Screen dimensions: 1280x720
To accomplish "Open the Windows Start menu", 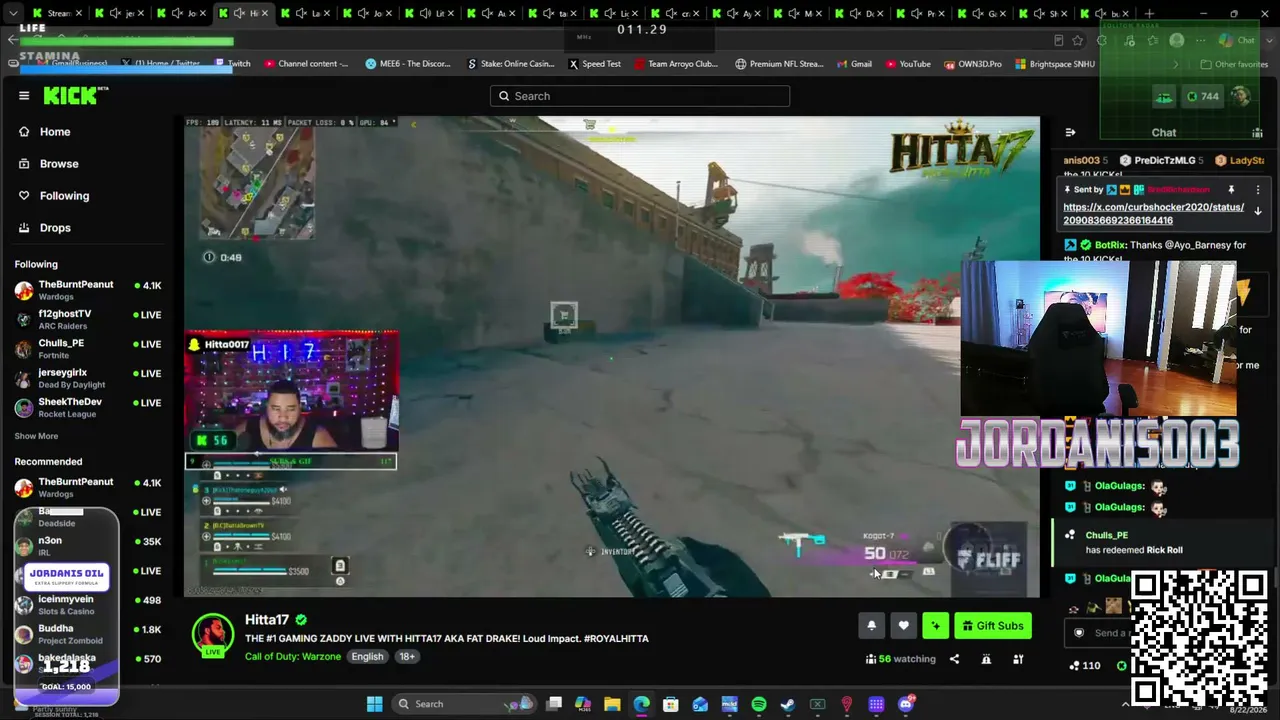I will [374, 704].
